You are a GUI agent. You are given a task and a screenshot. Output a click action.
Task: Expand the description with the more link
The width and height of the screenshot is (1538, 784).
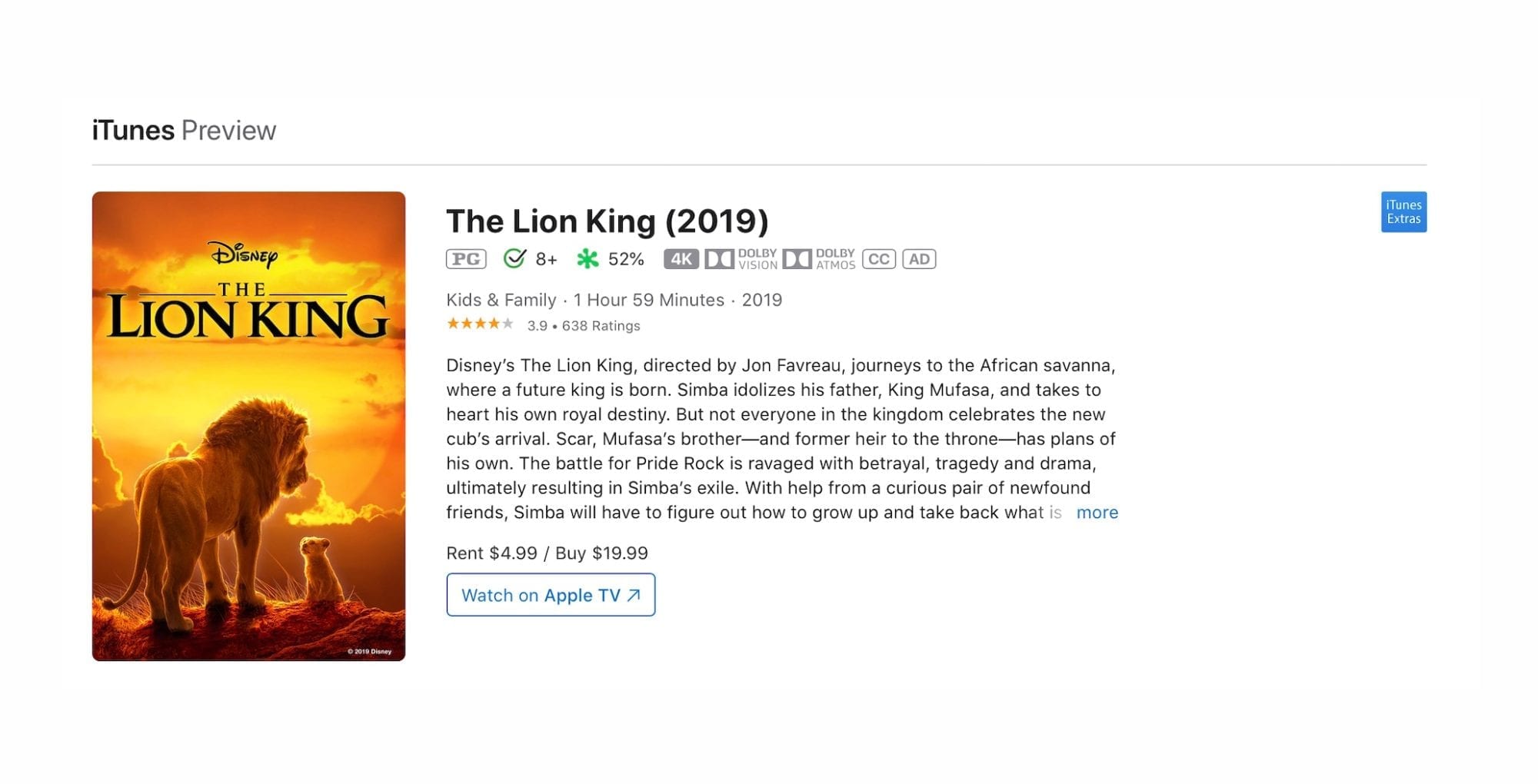(1097, 513)
